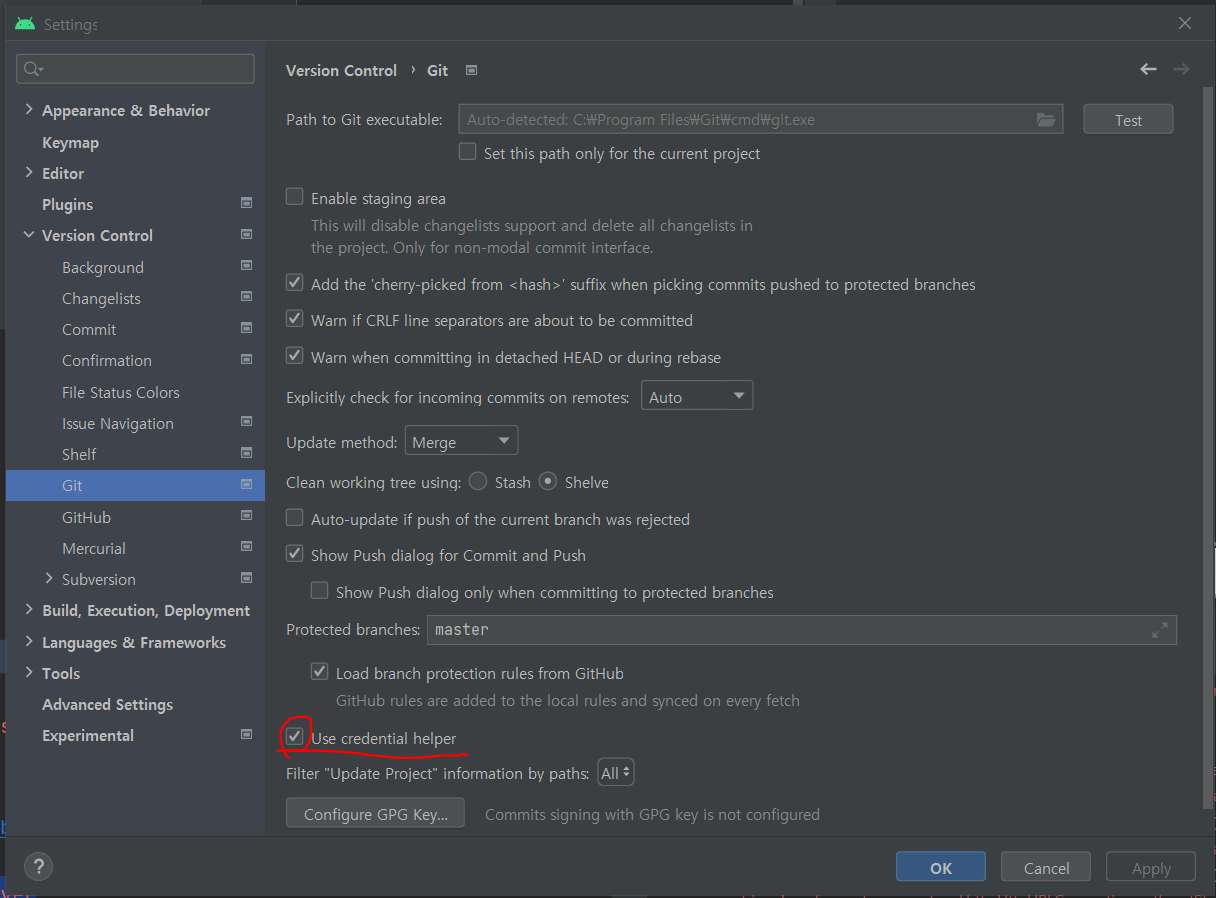Click the project-level icon beside Git breadcrumb
This screenshot has height=898, width=1216.
click(x=472, y=70)
